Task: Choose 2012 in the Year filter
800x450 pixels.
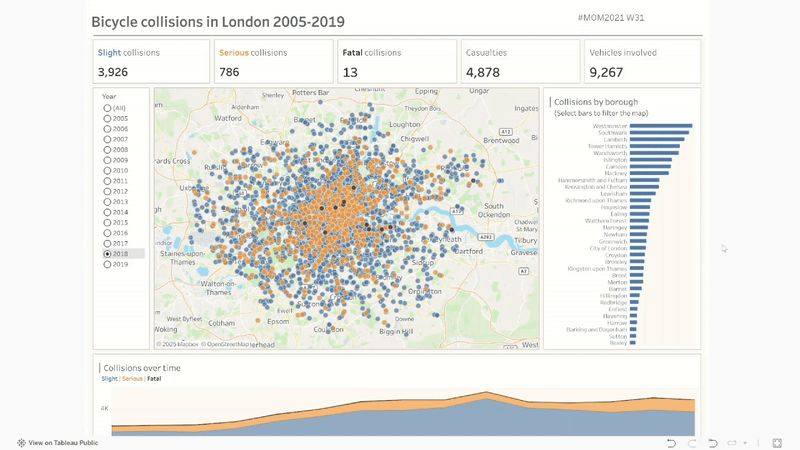Action: coord(107,191)
